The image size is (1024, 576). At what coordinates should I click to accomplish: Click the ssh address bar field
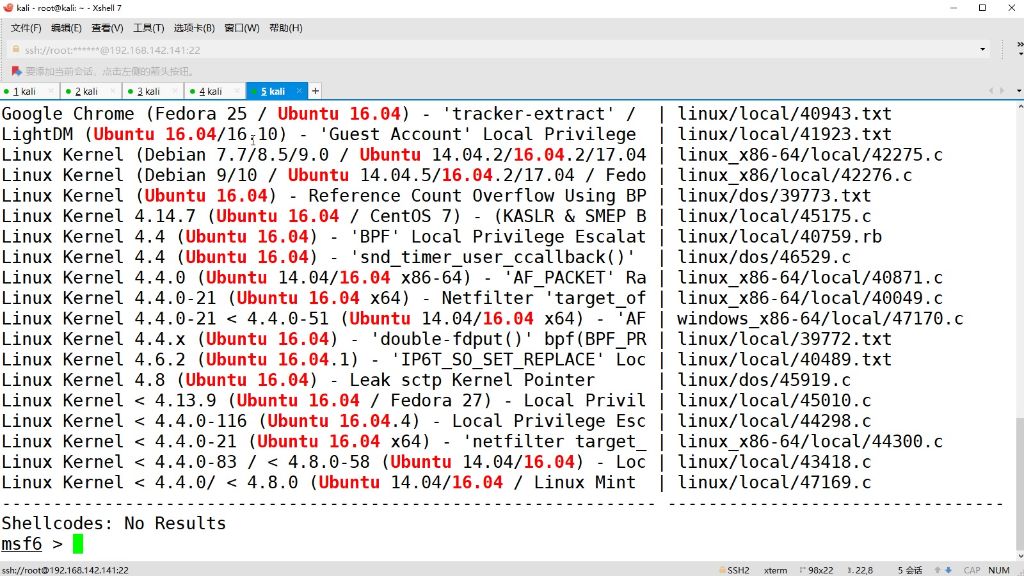point(496,50)
